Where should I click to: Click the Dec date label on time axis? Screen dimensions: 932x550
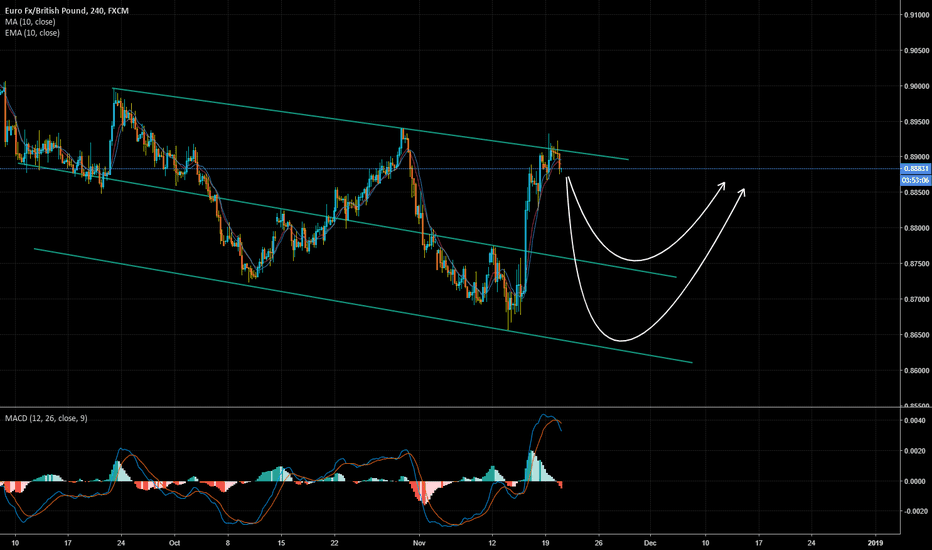pos(650,543)
